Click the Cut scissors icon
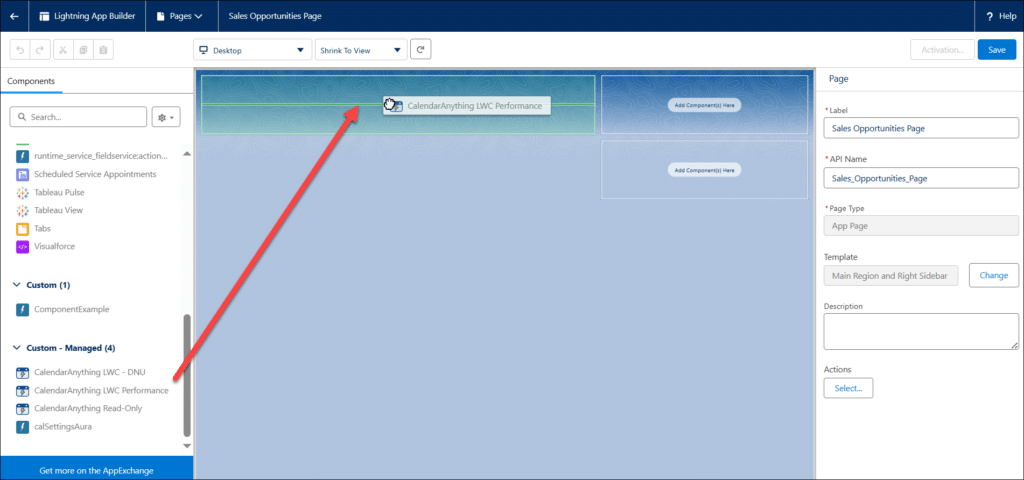This screenshot has height=480, width=1024. pos(63,50)
